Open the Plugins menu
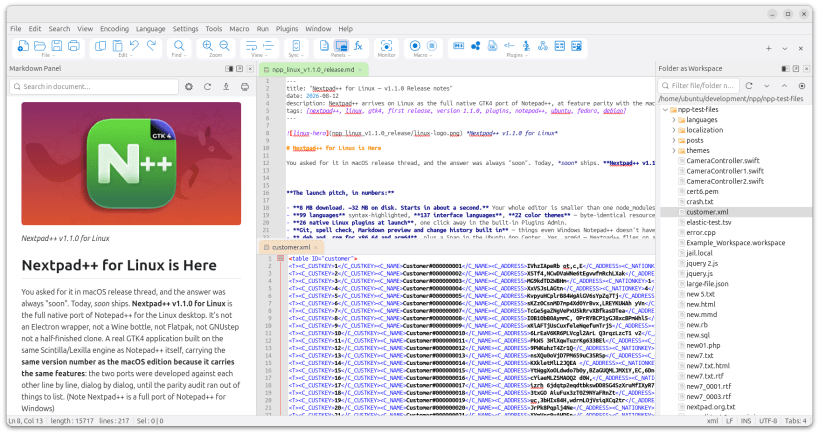 (x=287, y=29)
